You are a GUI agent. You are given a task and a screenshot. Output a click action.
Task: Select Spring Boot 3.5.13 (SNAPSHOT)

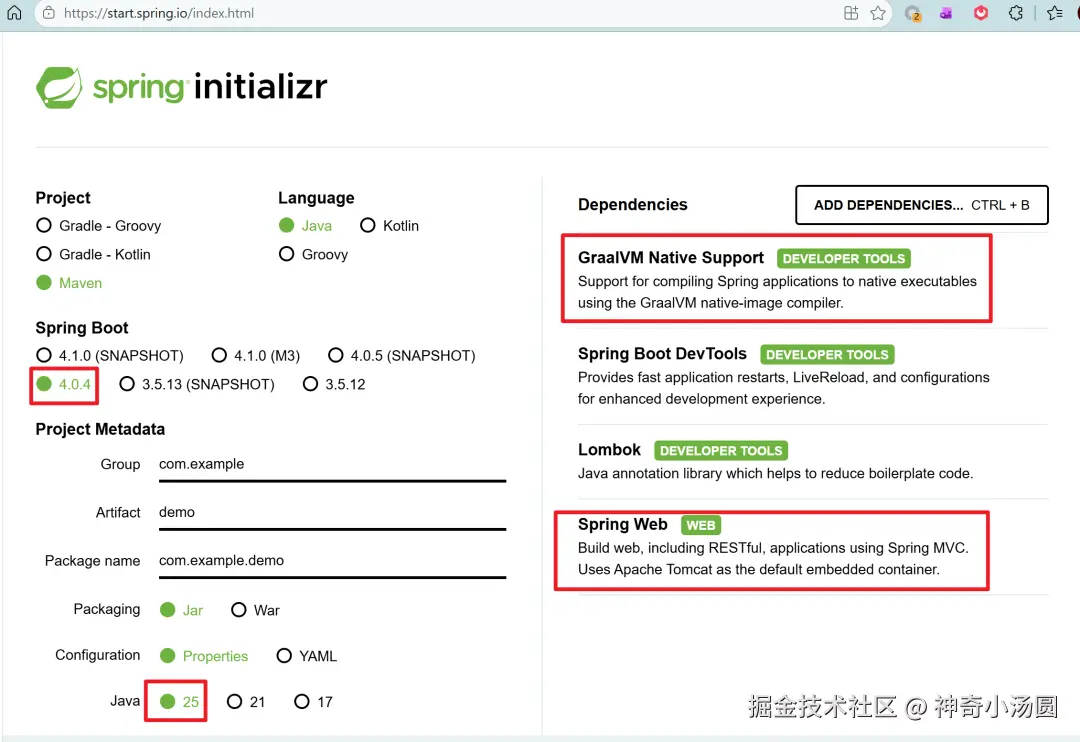tap(196, 384)
